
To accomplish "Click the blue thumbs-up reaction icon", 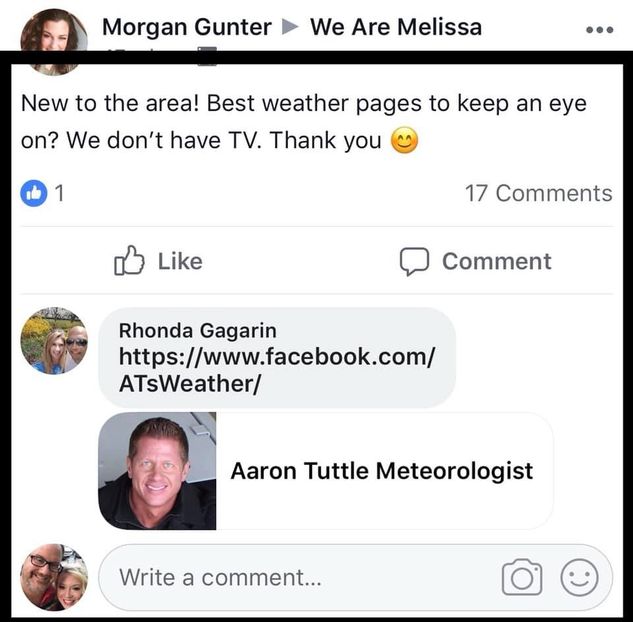I will [x=34, y=193].
